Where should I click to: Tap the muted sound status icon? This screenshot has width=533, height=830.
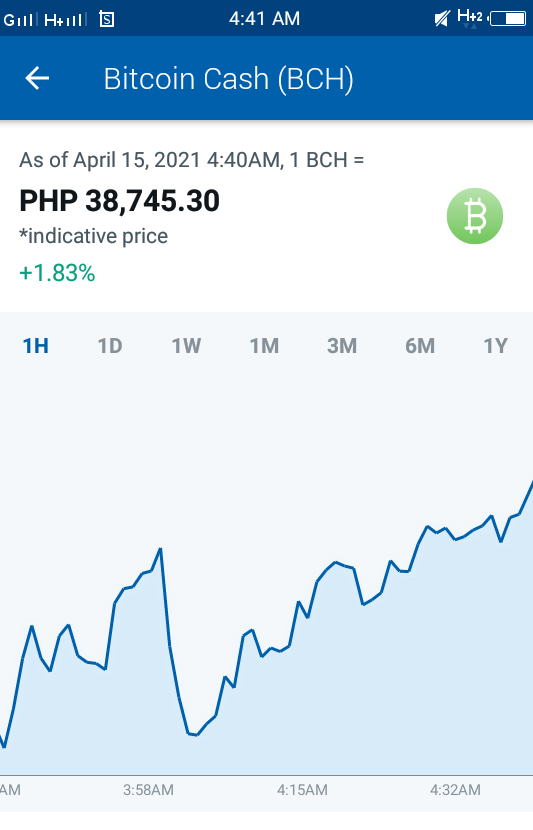click(x=442, y=19)
